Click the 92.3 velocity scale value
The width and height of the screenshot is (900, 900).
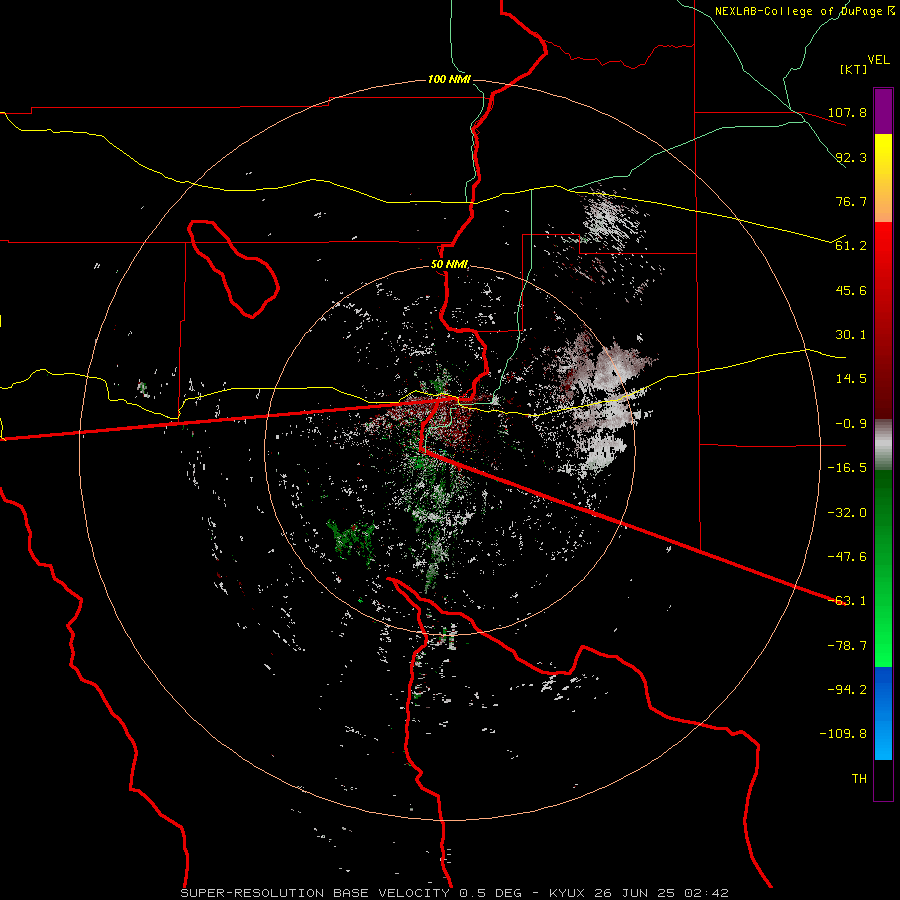click(x=851, y=157)
